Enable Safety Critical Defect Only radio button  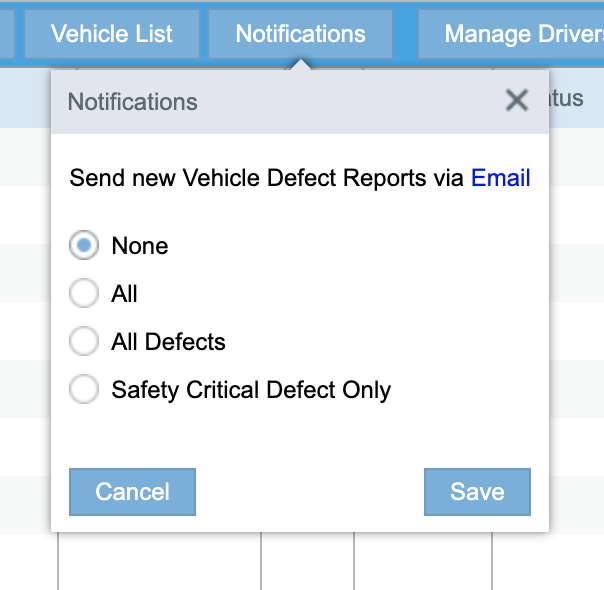pos(84,390)
